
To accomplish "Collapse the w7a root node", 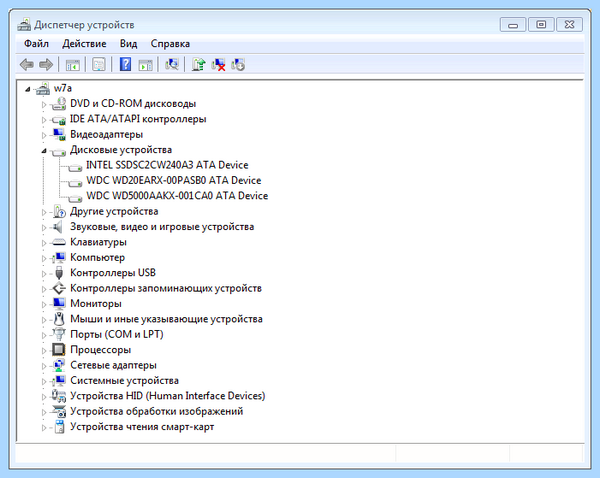I will pos(28,90).
